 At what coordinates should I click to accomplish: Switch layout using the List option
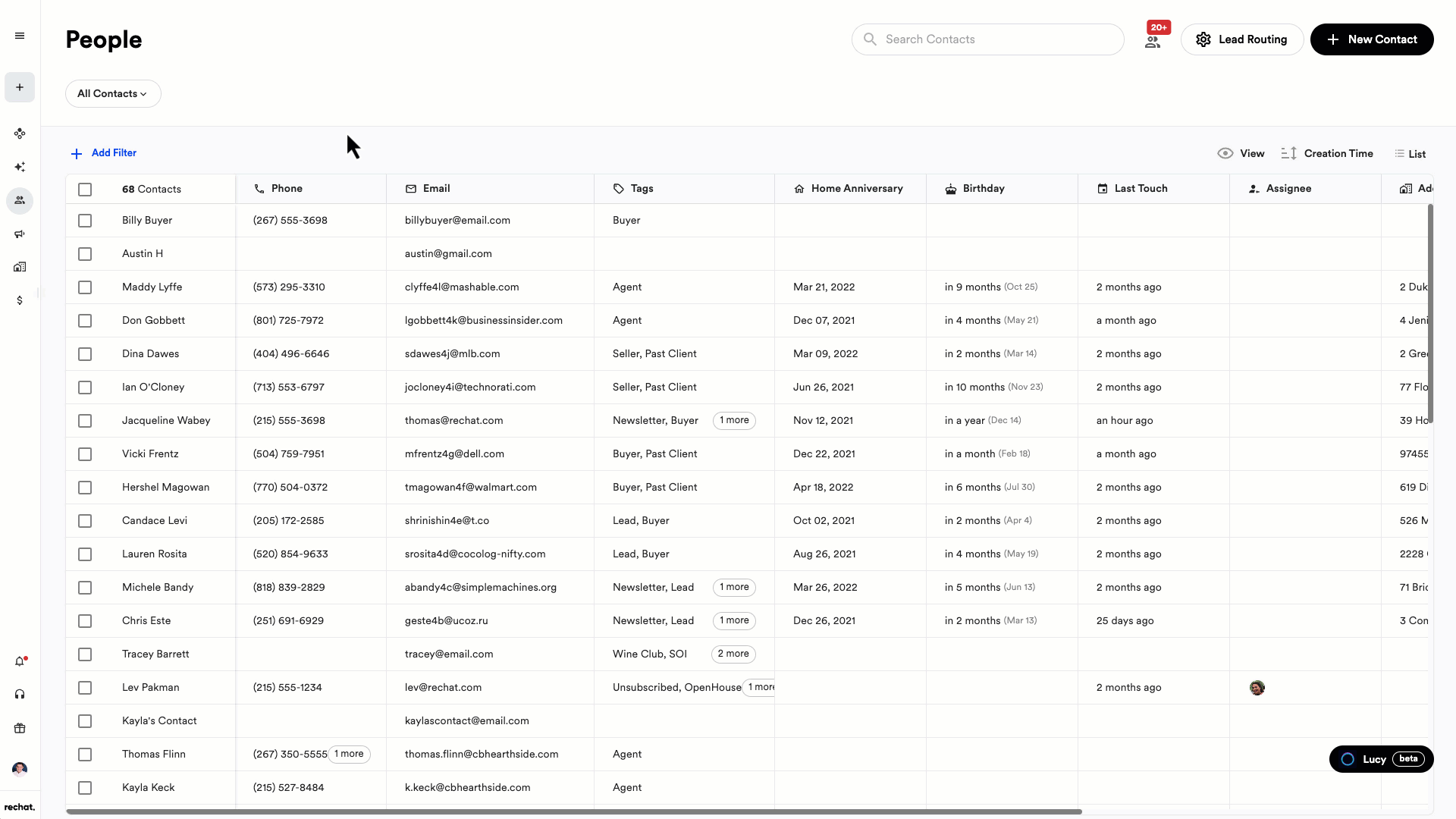(x=1410, y=154)
